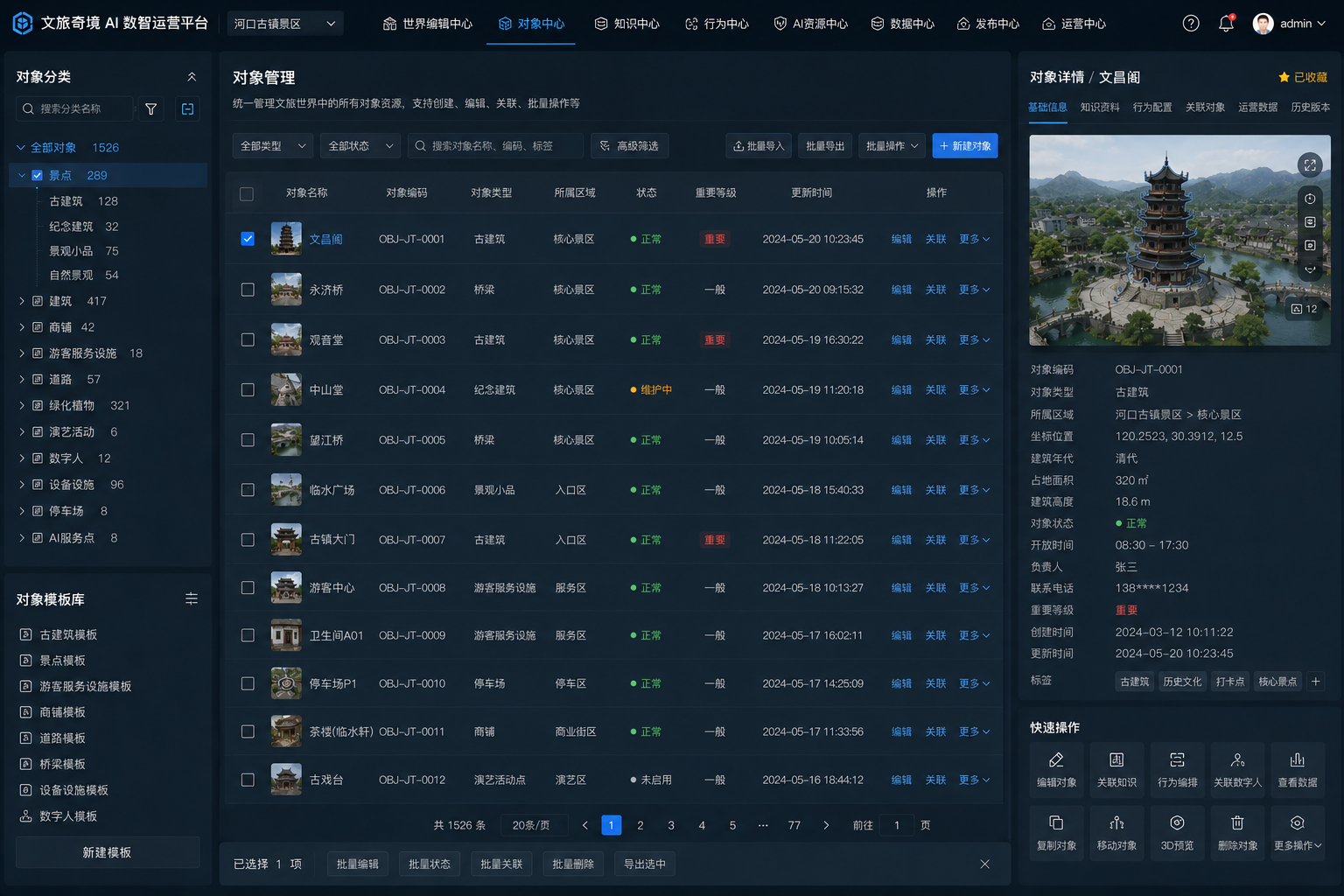The width and height of the screenshot is (1344, 896).
Task: Click the 文昌阁 preview image
Action: tap(1179, 240)
